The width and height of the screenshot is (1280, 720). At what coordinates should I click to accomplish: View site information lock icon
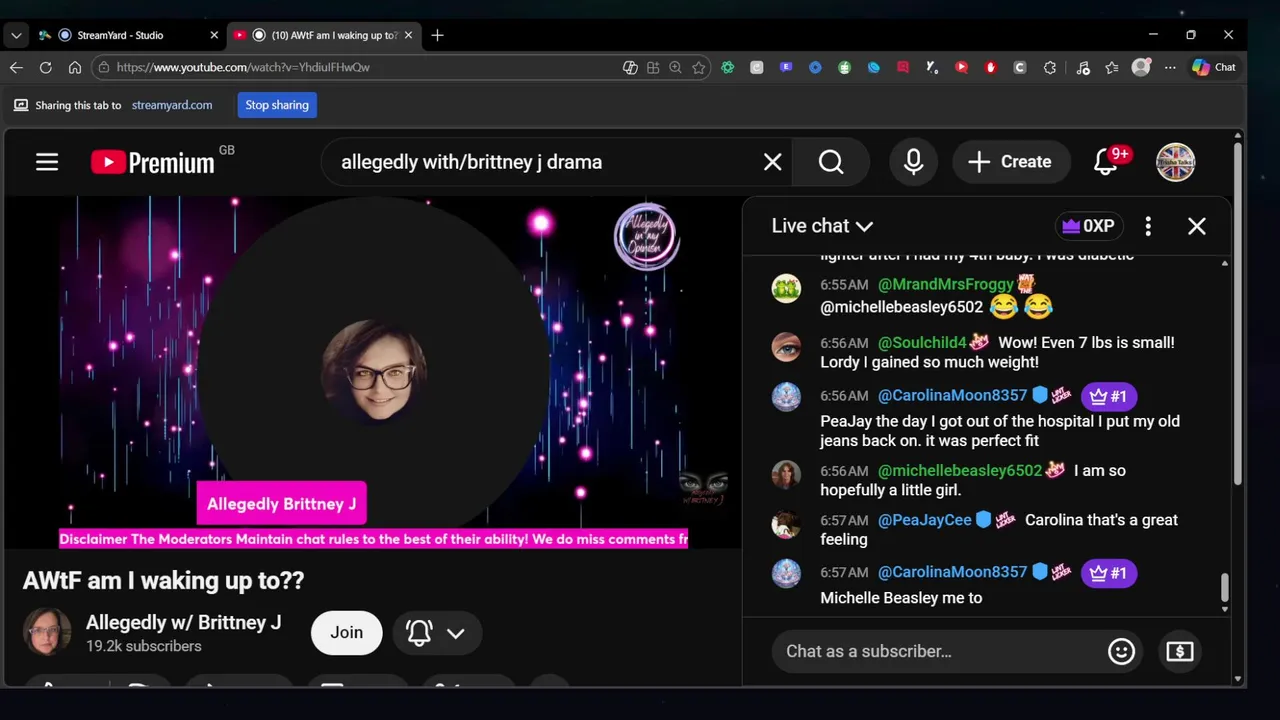point(103,67)
